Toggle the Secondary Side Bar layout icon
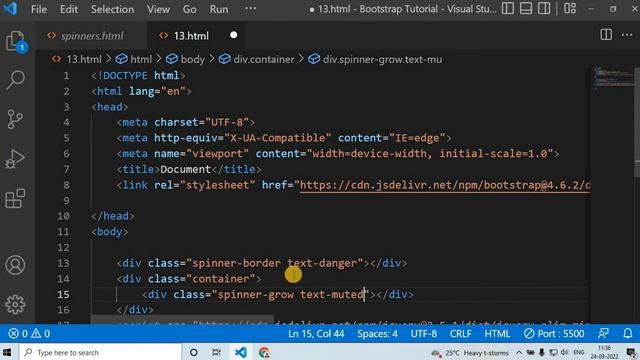This screenshot has height=360, width=640. (x=544, y=9)
